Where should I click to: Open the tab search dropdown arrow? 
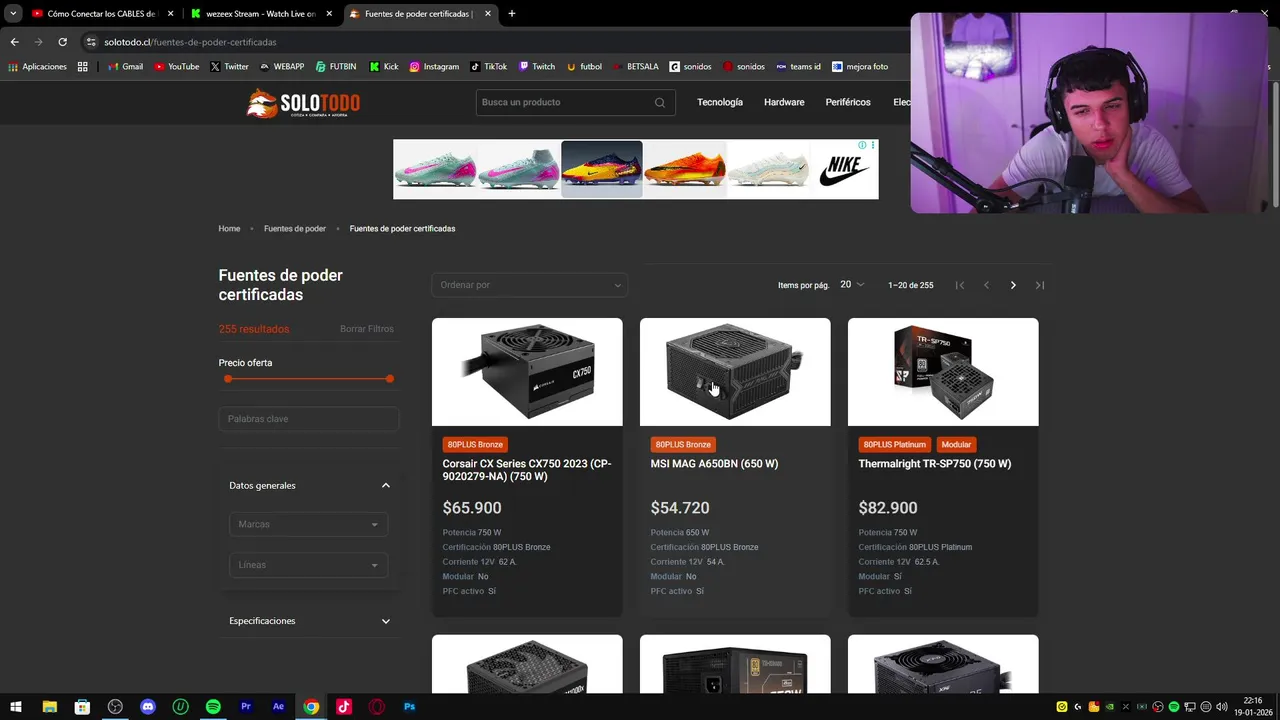13,14
